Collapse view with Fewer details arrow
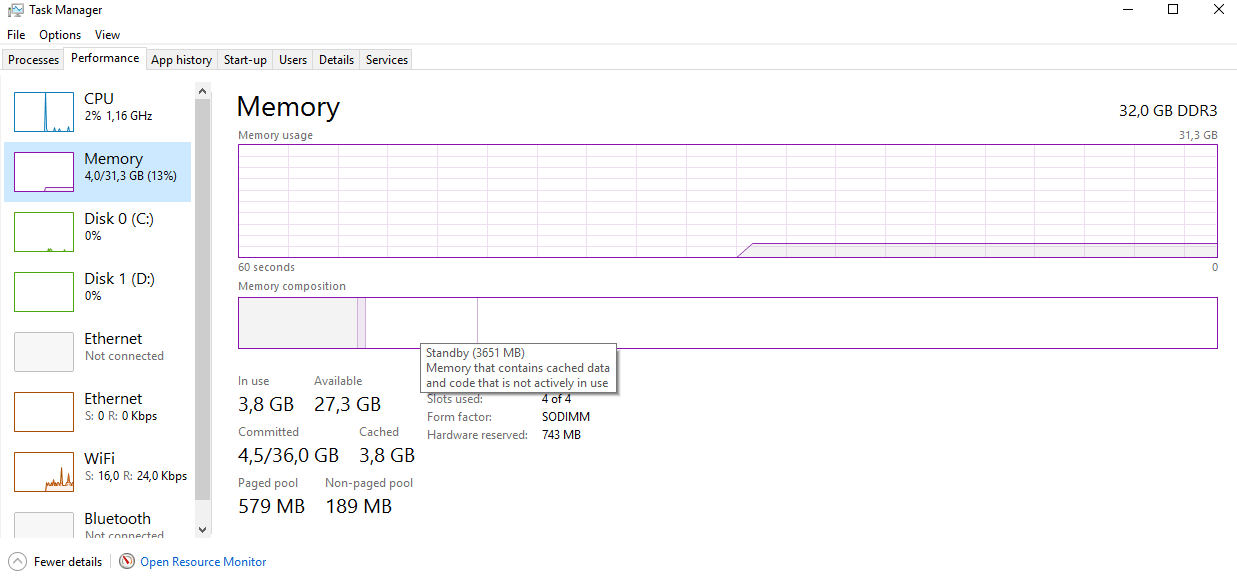Screen dimensions: 1237x582 (x=17, y=562)
